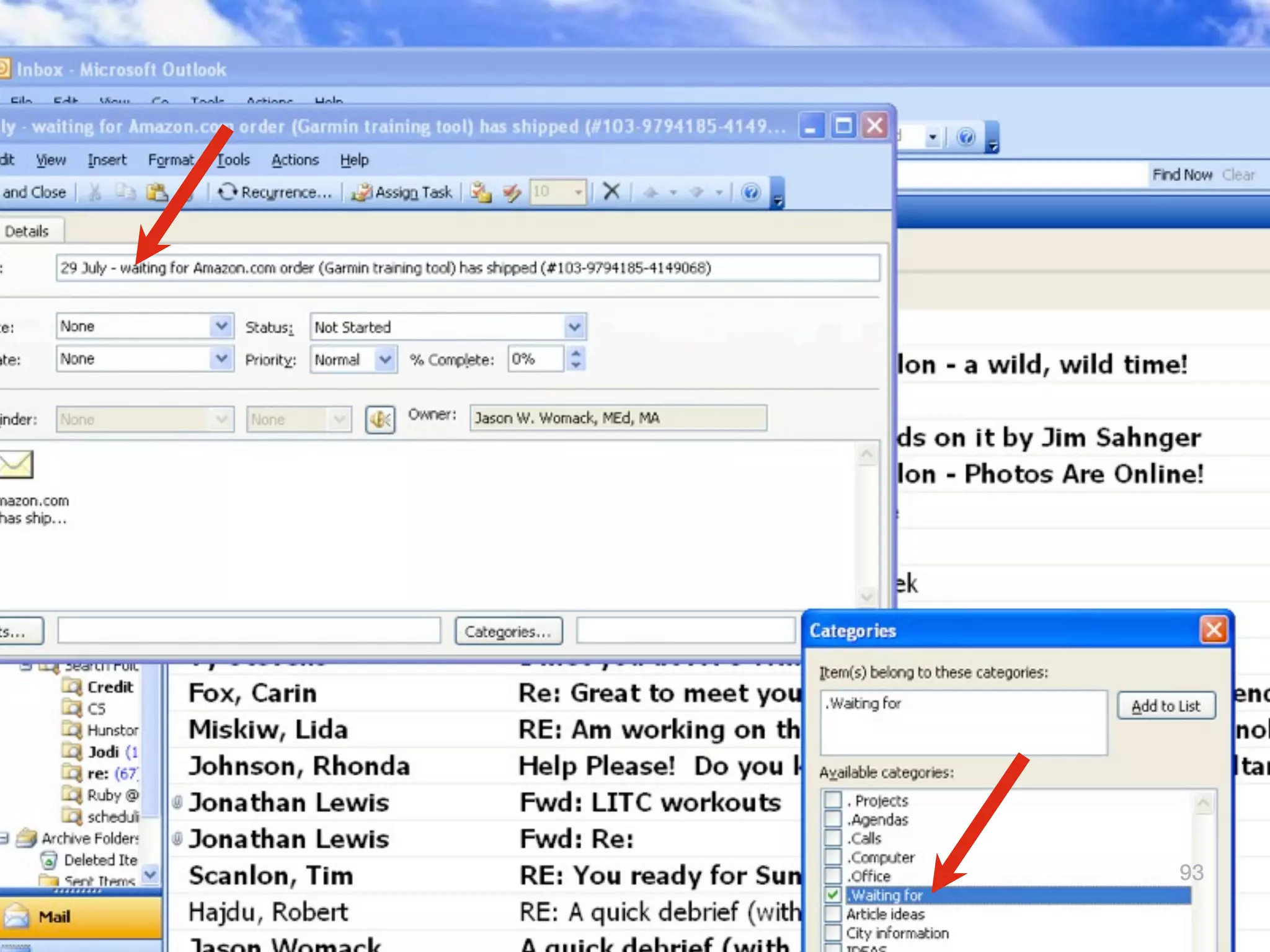Uncheck the .Waiting for category

coord(833,894)
